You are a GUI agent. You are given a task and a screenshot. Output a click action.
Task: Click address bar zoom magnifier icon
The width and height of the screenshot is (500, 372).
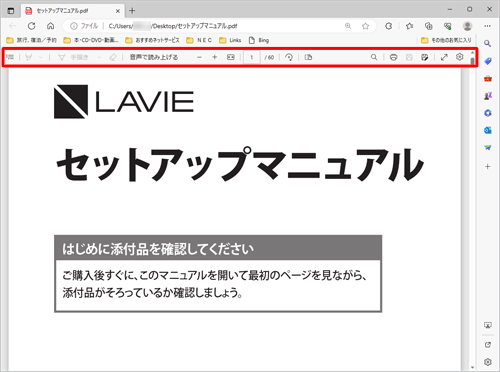(x=348, y=26)
